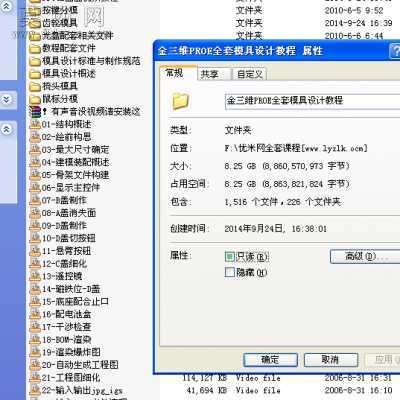Screen dimensions: 400x400
Task: Select the 07-B盖制作 video file icon
Action: [x=35, y=201]
